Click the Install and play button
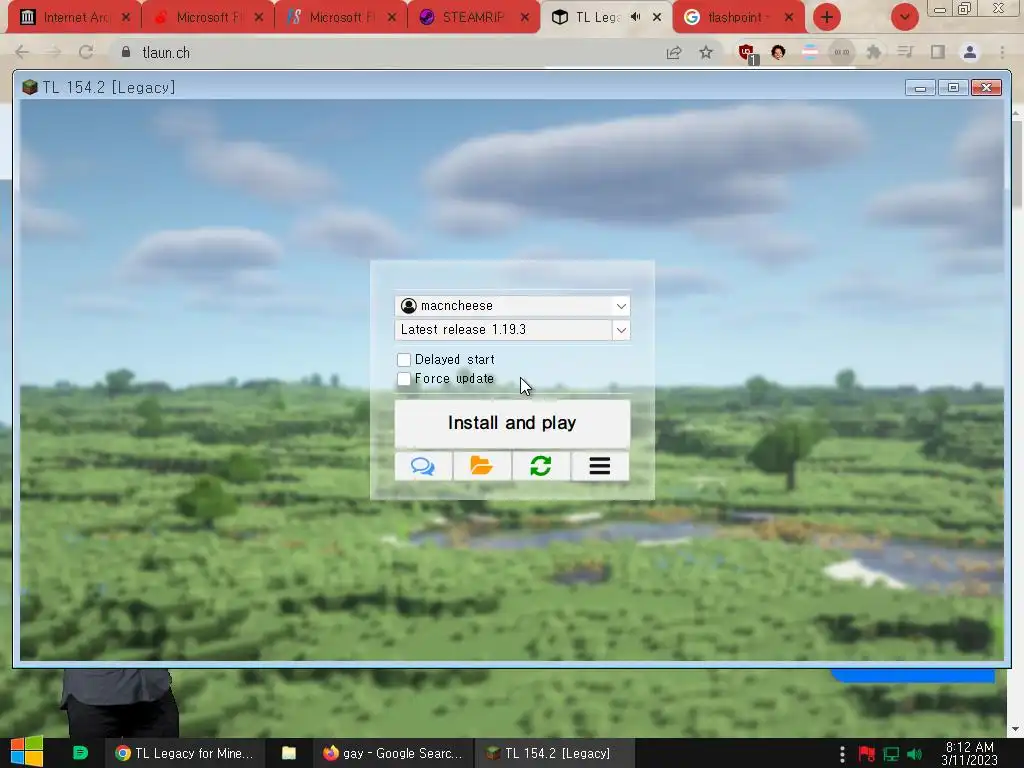This screenshot has height=768, width=1024. click(513, 423)
